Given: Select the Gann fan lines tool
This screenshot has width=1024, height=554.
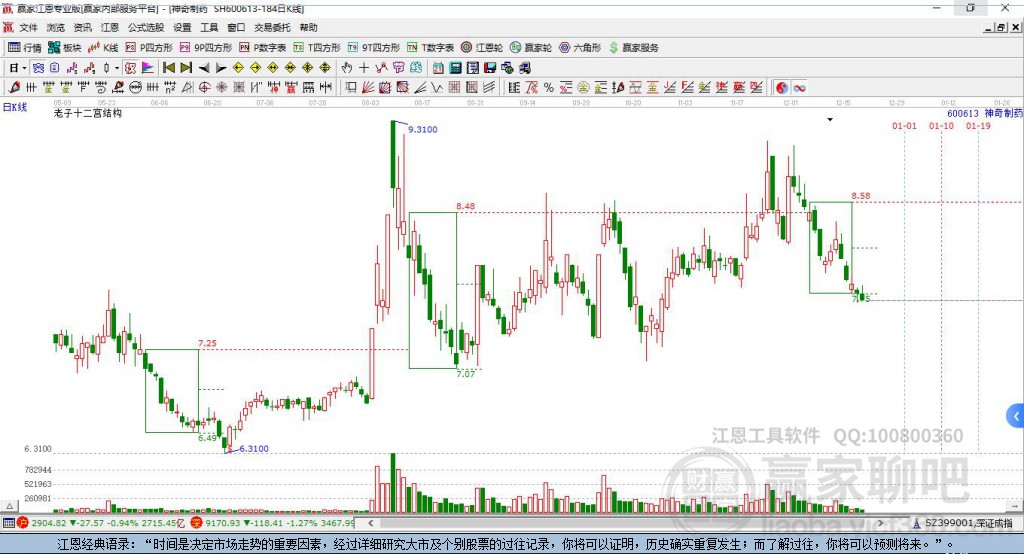Looking at the screenshot, I should (368, 88).
